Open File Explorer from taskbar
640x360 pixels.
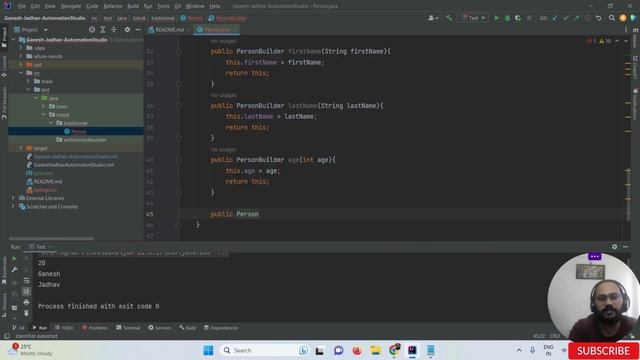point(376,350)
